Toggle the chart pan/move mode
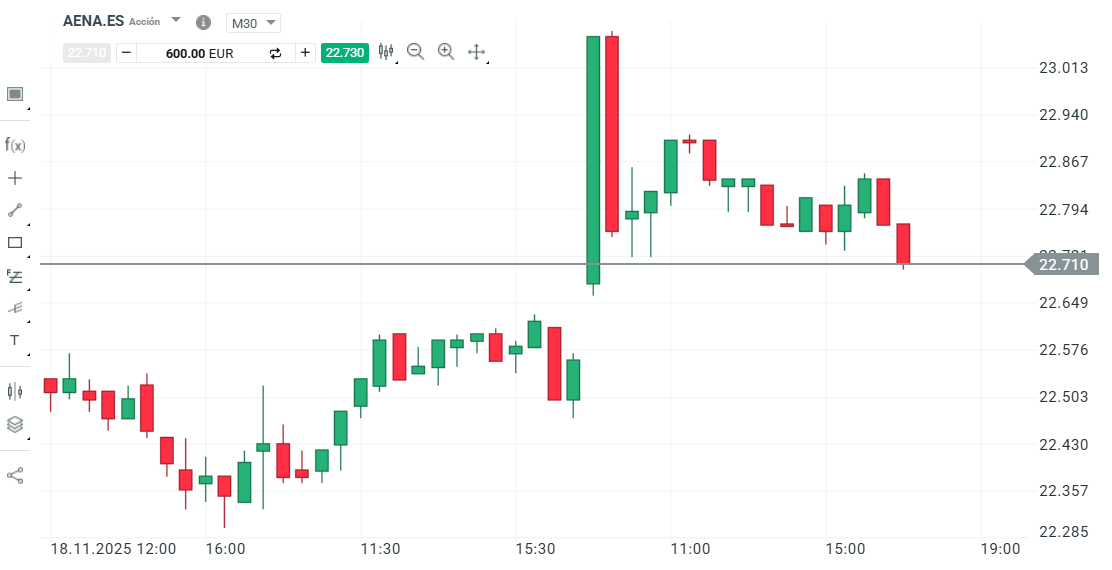This screenshot has height=570, width=1112. (477, 52)
